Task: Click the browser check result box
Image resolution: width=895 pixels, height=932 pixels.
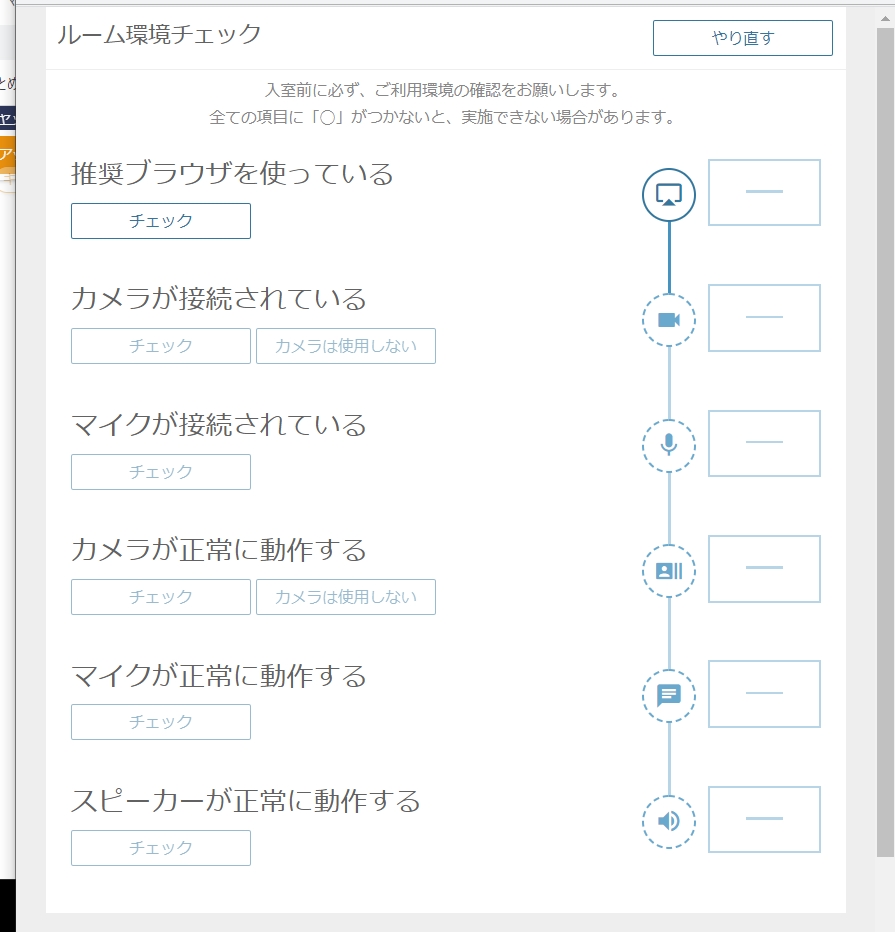Action: point(764,192)
